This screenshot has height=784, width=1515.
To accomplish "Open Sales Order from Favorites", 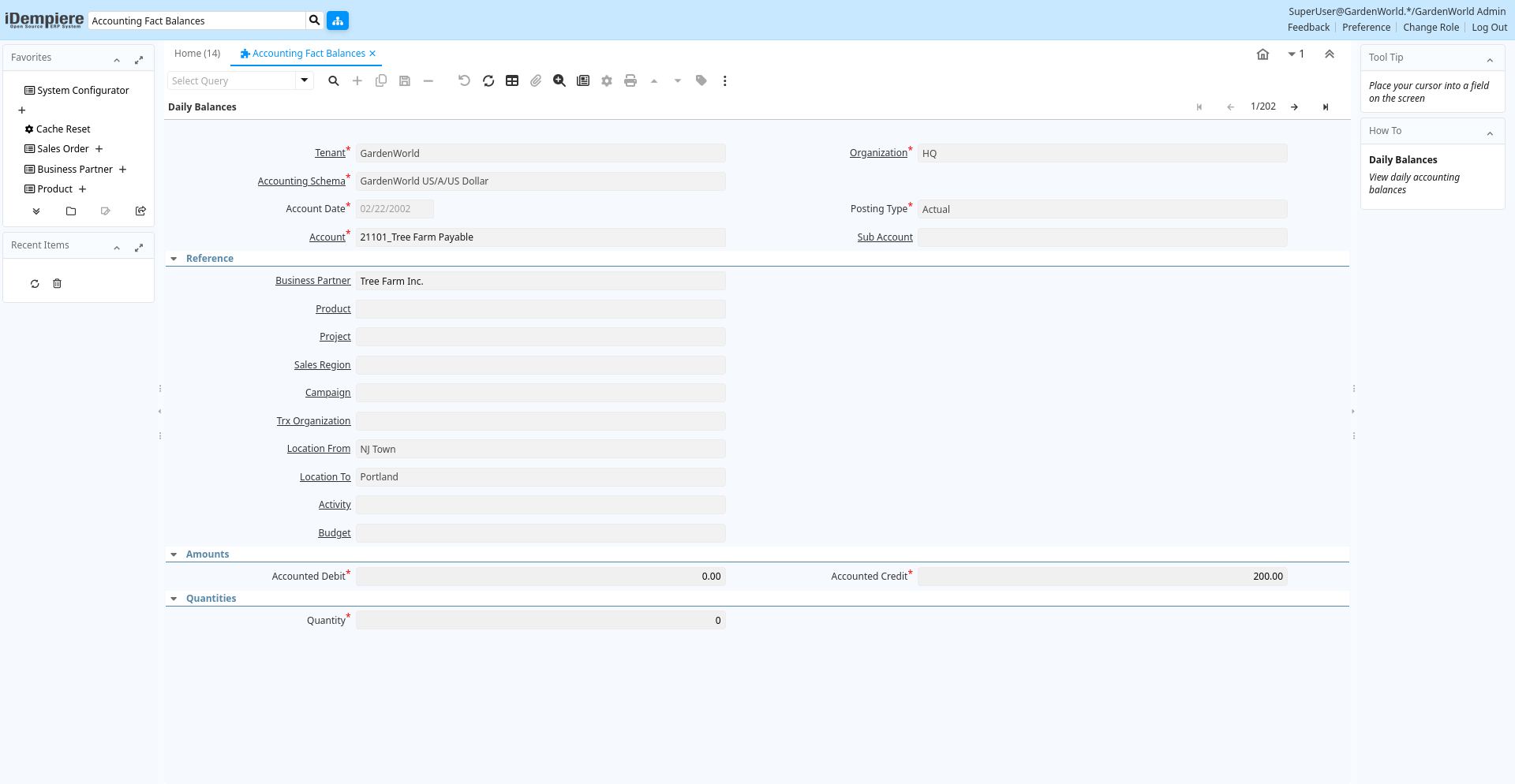I will click(x=63, y=149).
